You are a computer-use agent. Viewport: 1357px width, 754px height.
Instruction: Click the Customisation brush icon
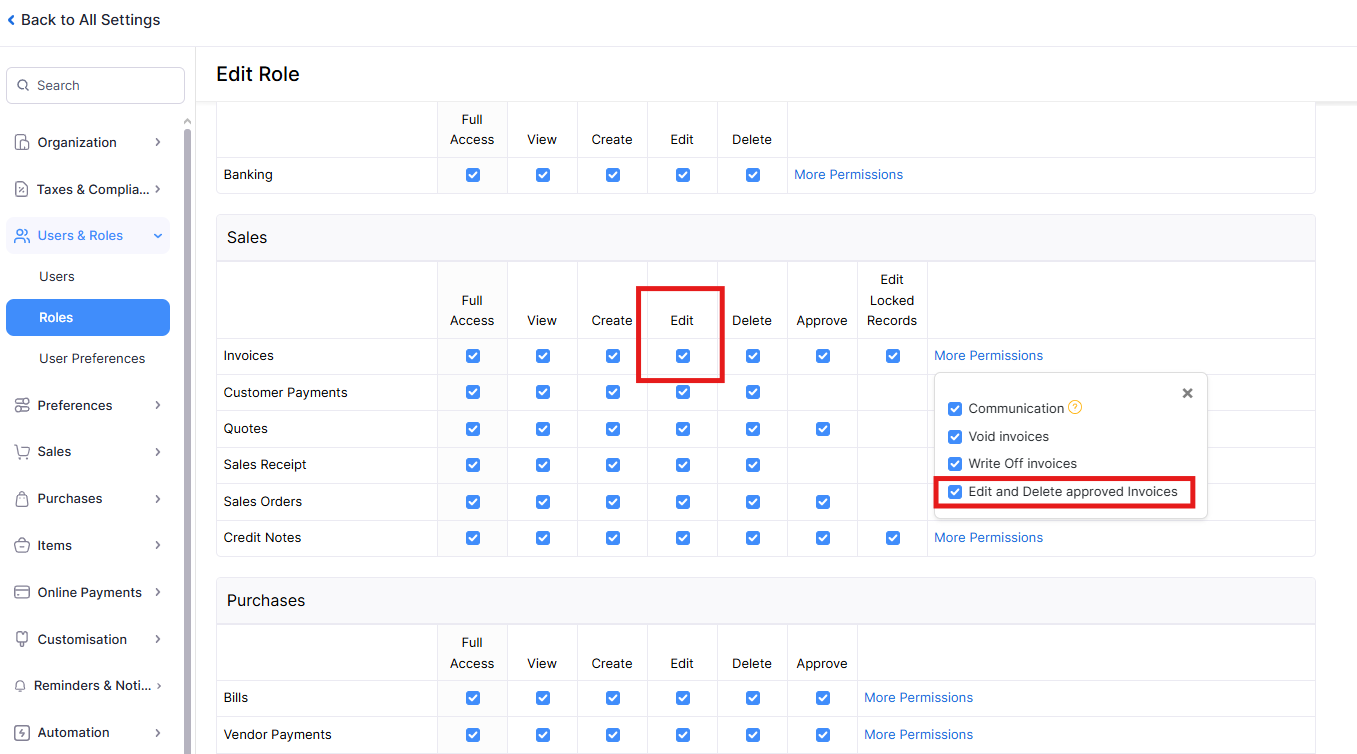tap(22, 639)
